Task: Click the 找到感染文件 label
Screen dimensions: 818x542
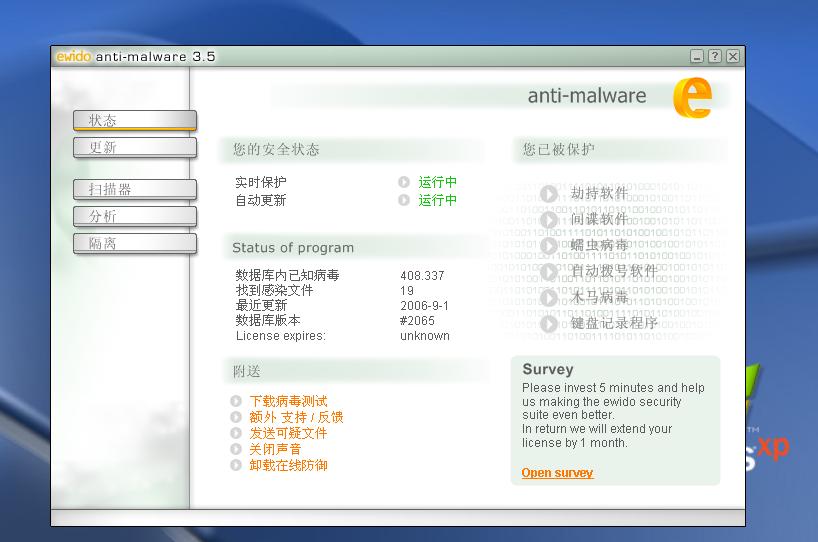Action: pos(274,291)
